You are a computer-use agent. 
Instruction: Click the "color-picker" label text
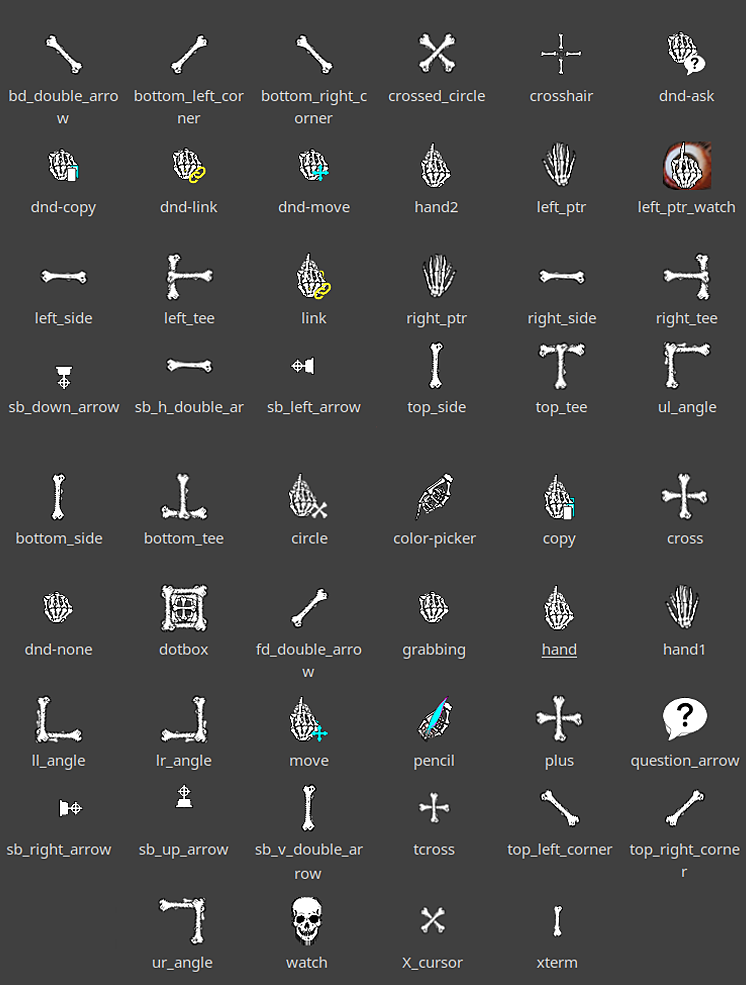(435, 538)
